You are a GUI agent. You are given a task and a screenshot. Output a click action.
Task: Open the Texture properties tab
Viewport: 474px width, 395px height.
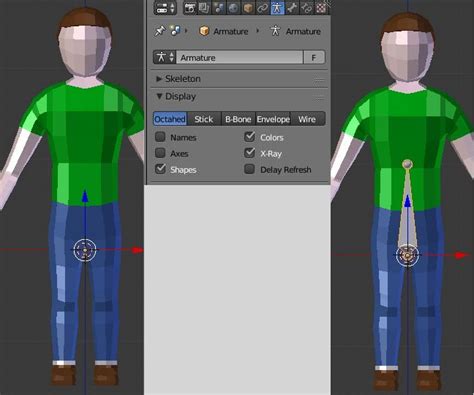(321, 8)
